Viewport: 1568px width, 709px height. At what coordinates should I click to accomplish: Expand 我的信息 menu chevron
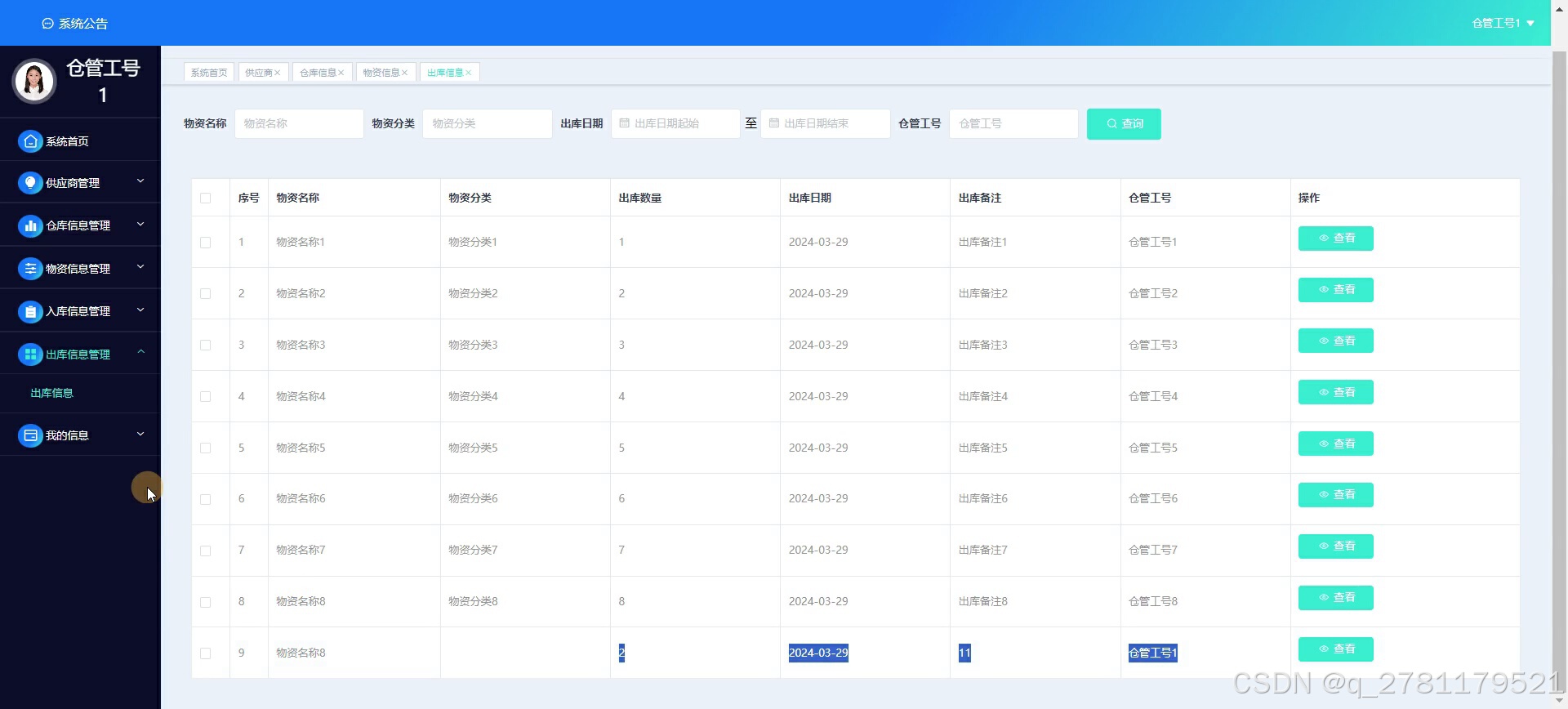tap(140, 434)
